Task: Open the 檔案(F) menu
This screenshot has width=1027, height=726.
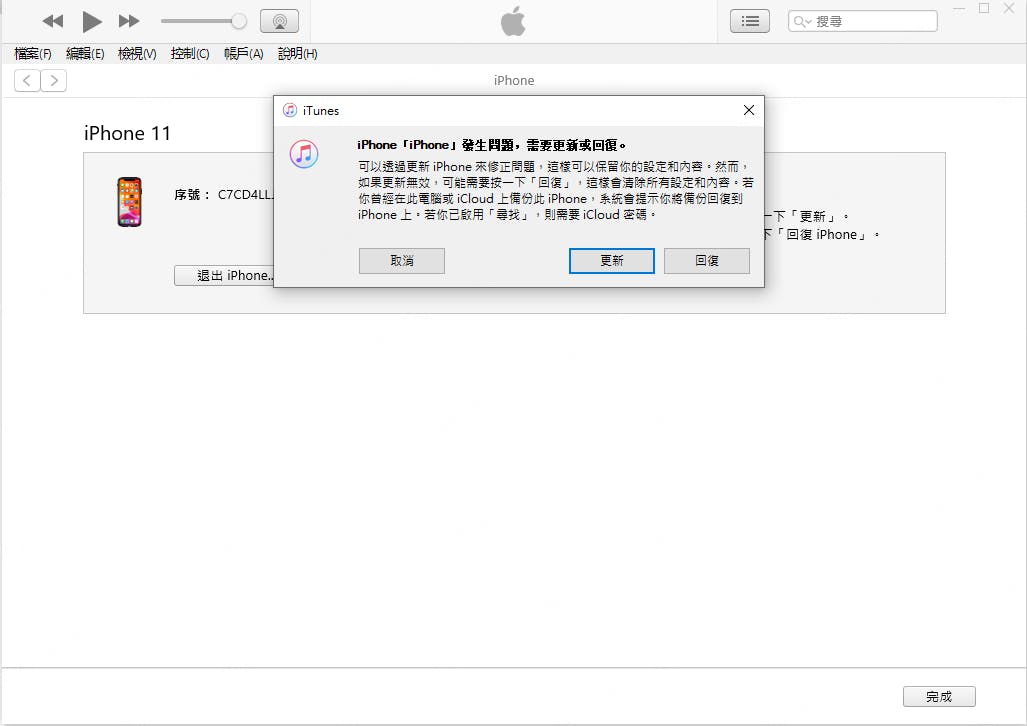Action: coord(33,54)
